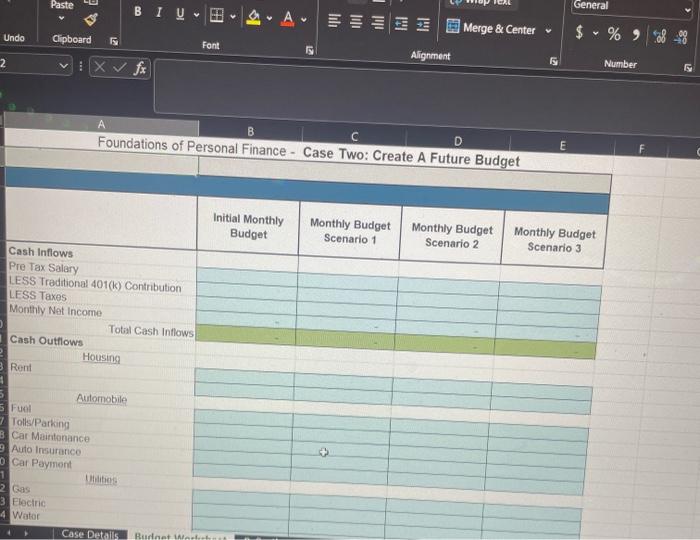This screenshot has height=540, width=700.
Task: Toggle Bold formatting
Action: [x=138, y=12]
